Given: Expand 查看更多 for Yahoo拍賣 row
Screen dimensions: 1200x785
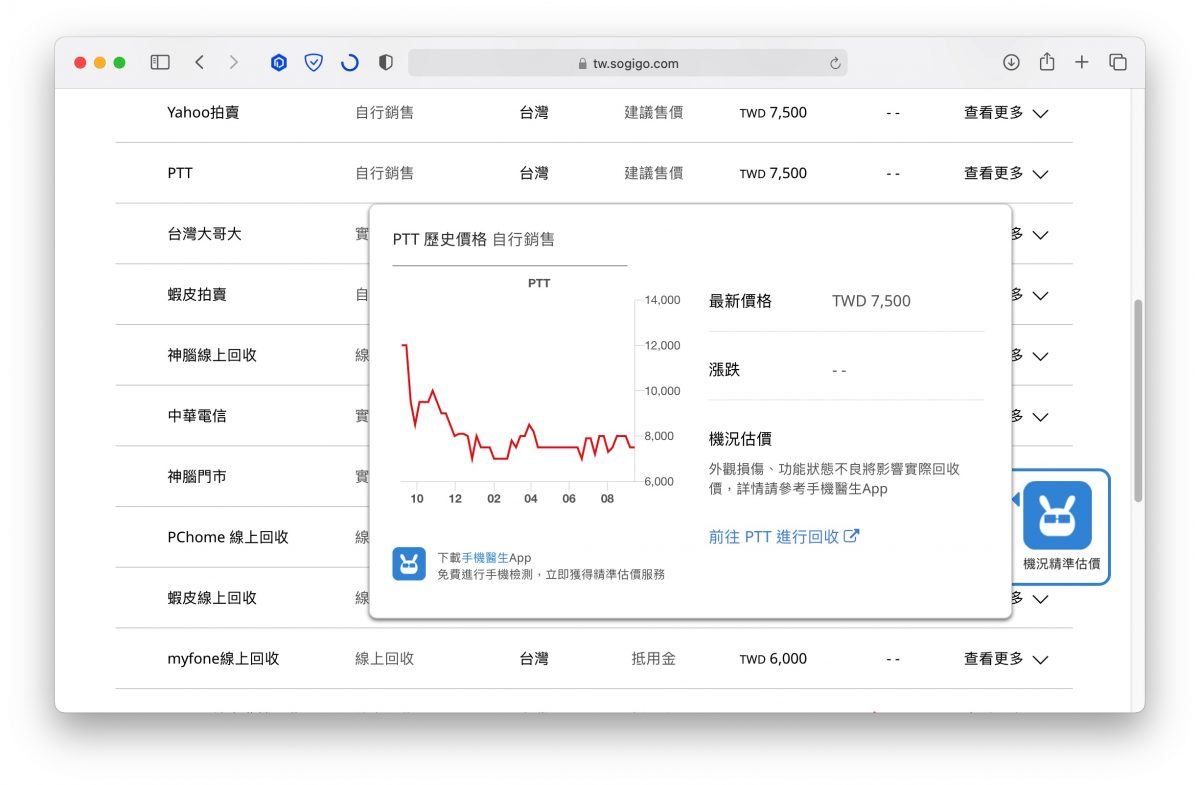Looking at the screenshot, I should pyautogui.click(x=1005, y=113).
